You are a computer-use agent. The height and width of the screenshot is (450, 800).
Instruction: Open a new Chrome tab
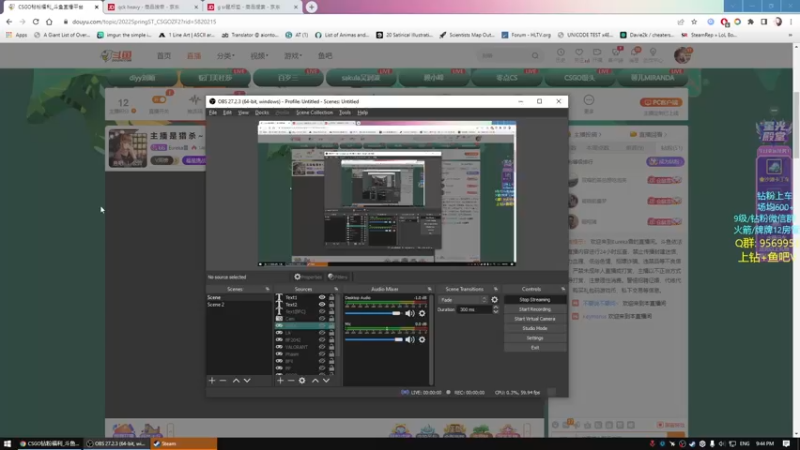(311, 7)
